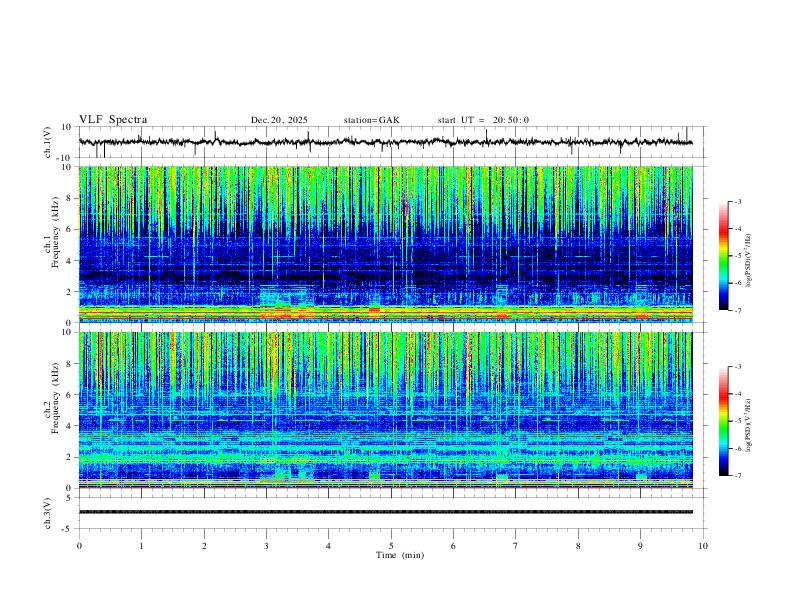Click the '5' tick on the time axis
This screenshot has width=792, height=612.
pyautogui.click(x=391, y=546)
